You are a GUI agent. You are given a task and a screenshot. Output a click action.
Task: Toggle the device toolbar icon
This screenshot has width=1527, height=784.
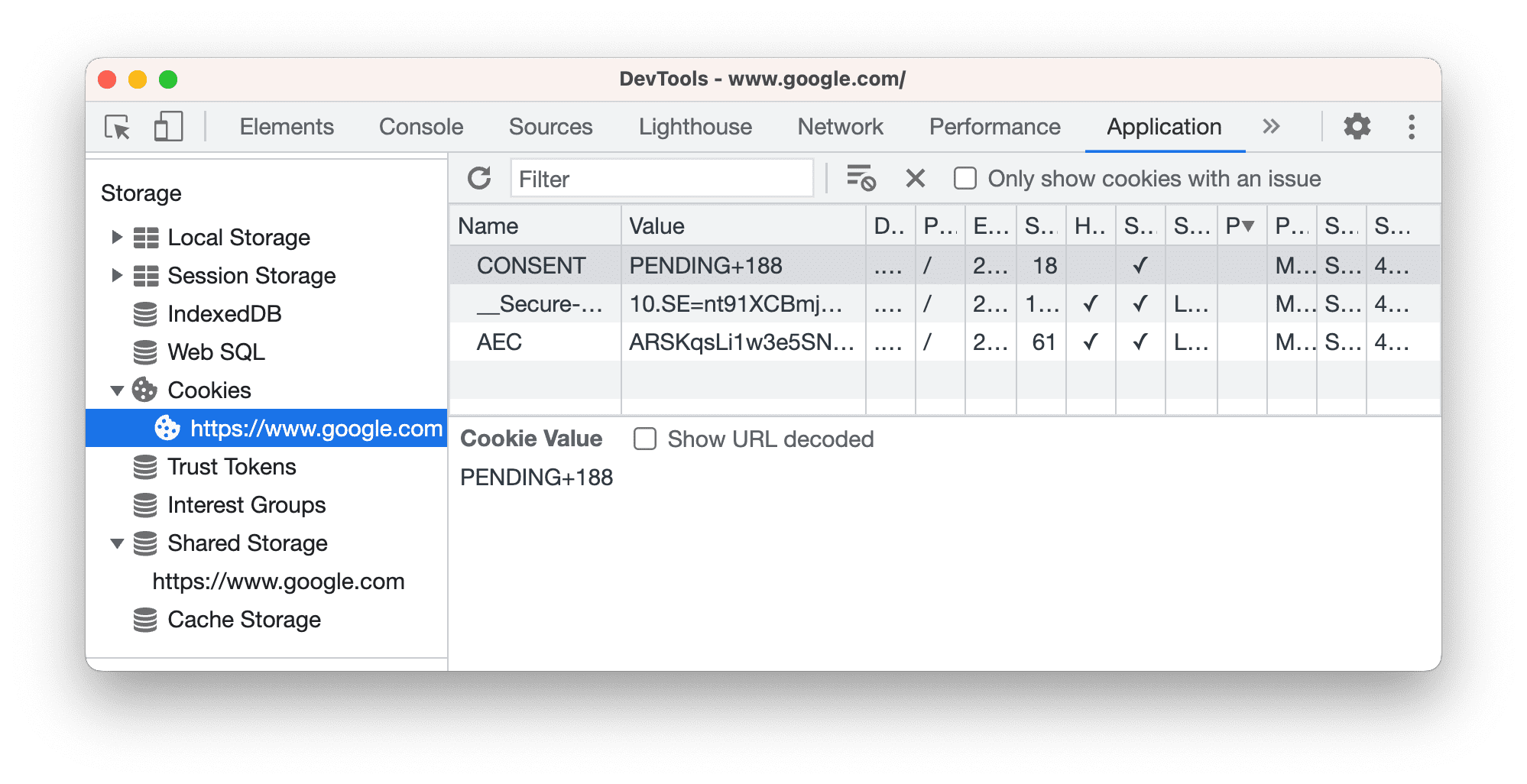click(168, 127)
